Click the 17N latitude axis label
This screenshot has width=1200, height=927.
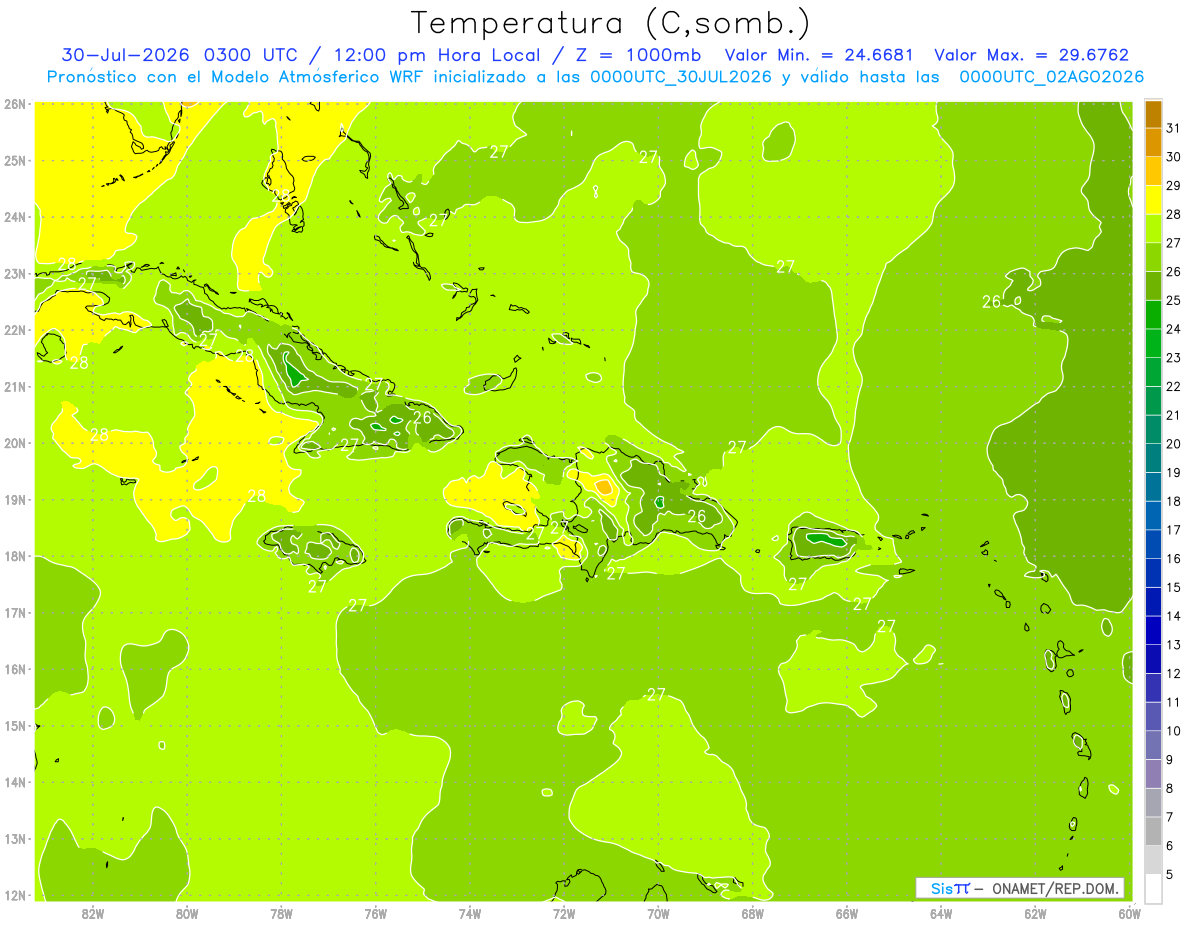[x=15, y=612]
